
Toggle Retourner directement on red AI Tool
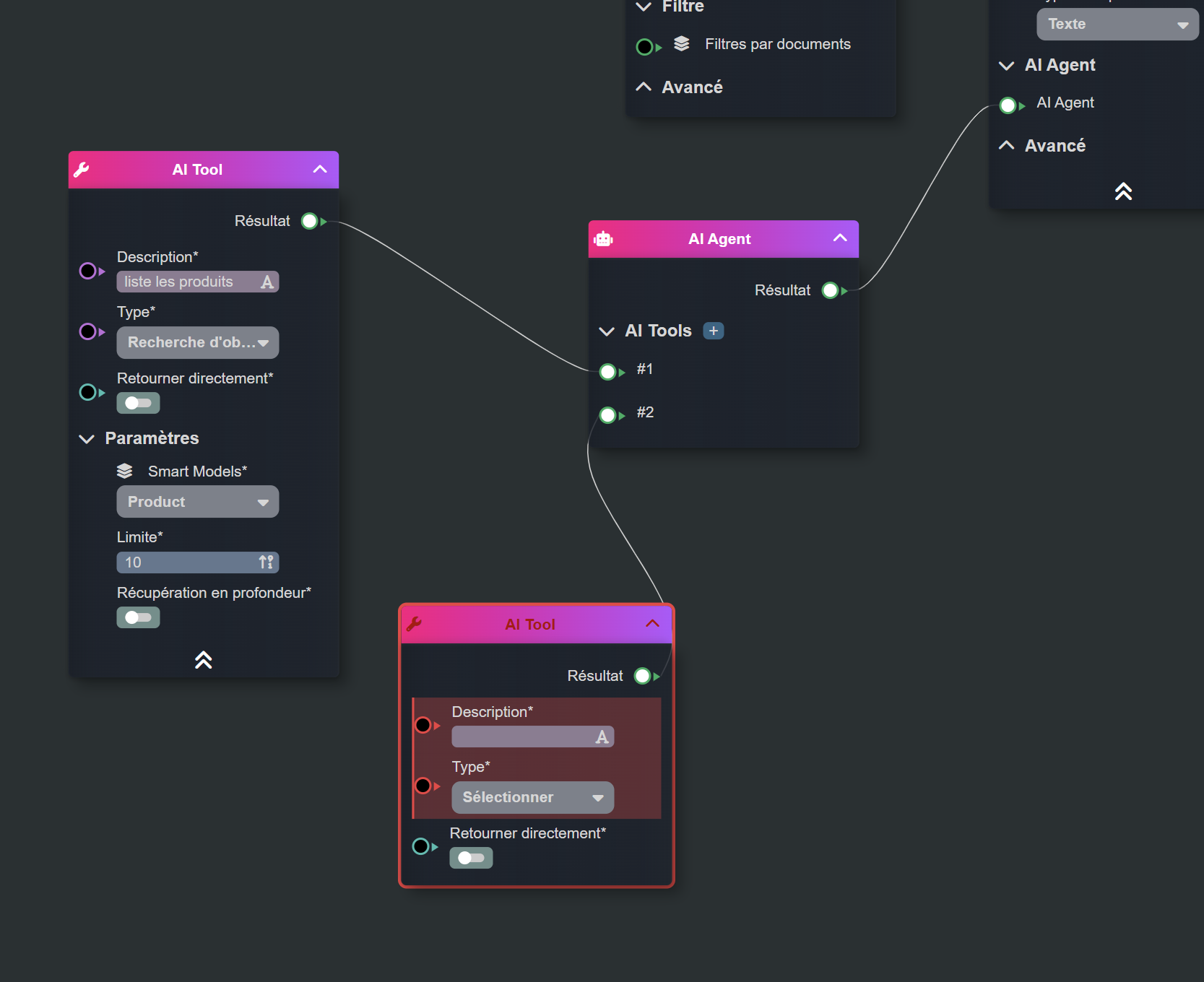(471, 858)
